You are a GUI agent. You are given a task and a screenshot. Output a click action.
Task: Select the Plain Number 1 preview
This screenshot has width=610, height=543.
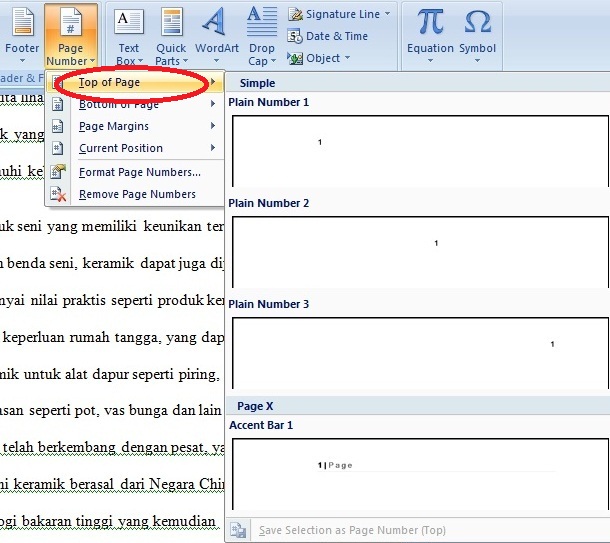tap(420, 151)
